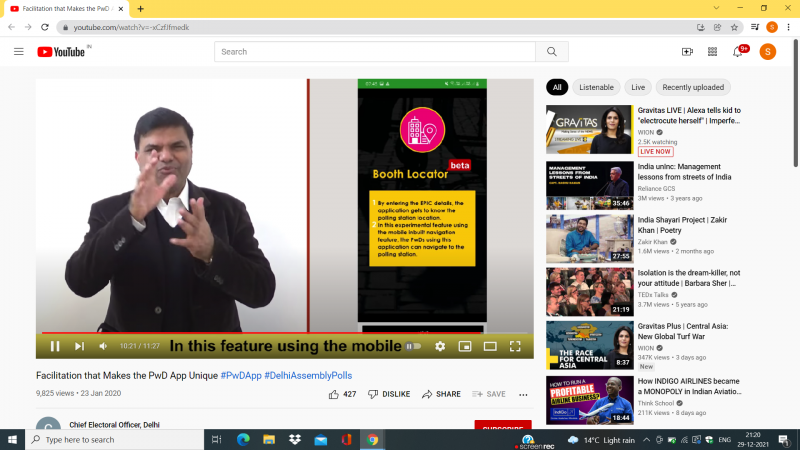Click the search magnifier button
800x450 pixels.
(x=552, y=52)
